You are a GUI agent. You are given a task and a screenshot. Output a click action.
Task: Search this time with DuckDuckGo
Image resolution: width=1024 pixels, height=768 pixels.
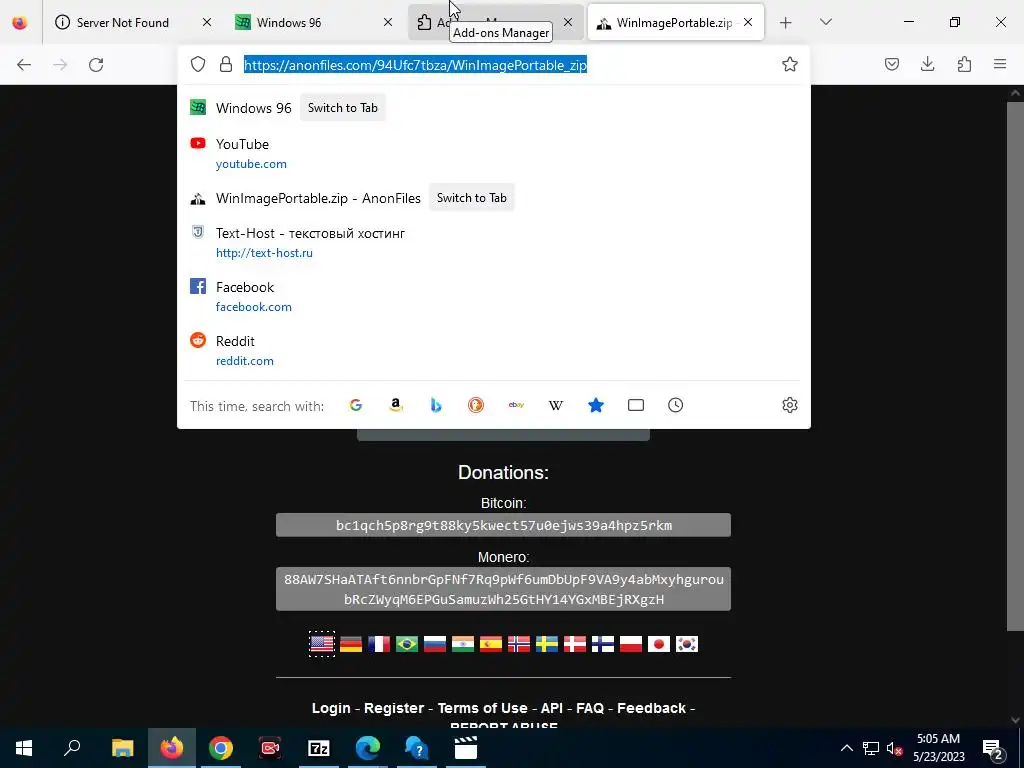click(475, 405)
